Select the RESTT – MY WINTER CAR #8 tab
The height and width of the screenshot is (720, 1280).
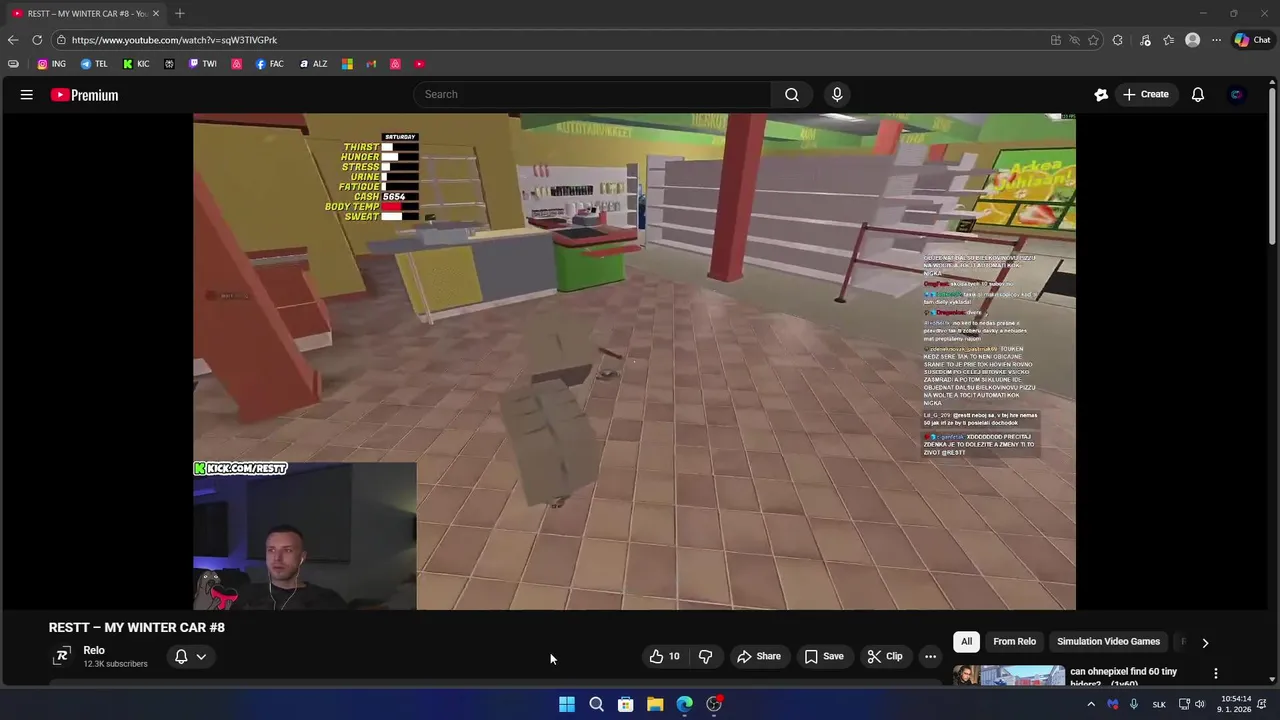(84, 13)
